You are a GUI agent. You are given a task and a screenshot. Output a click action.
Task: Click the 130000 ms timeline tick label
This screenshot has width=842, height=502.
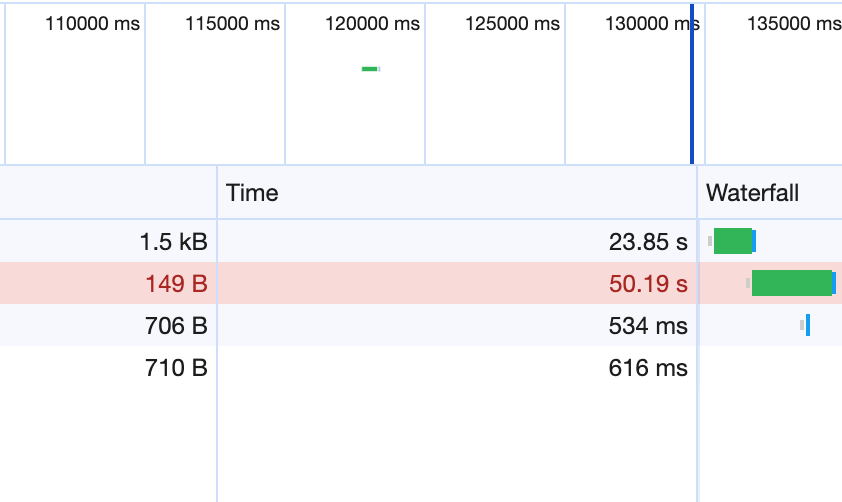(651, 24)
